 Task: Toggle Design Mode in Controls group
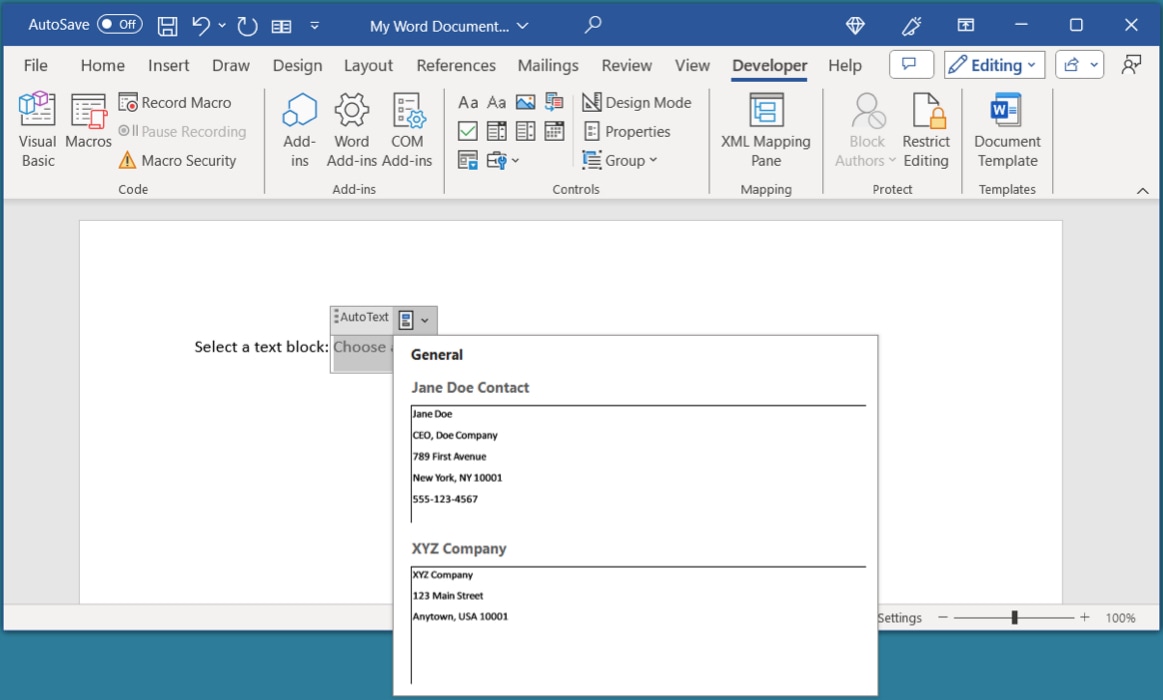pos(637,102)
